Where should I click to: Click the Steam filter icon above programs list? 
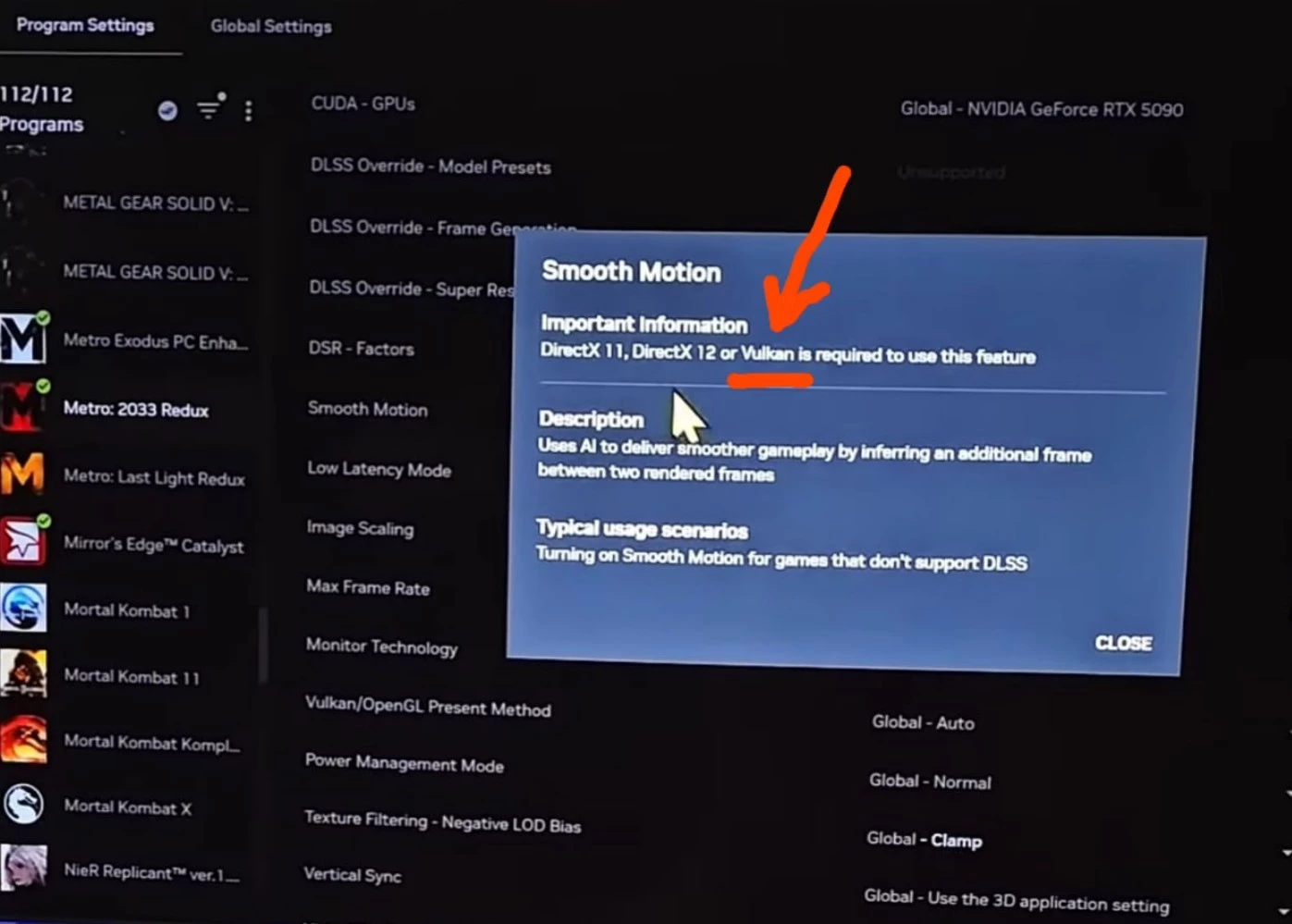(x=167, y=111)
